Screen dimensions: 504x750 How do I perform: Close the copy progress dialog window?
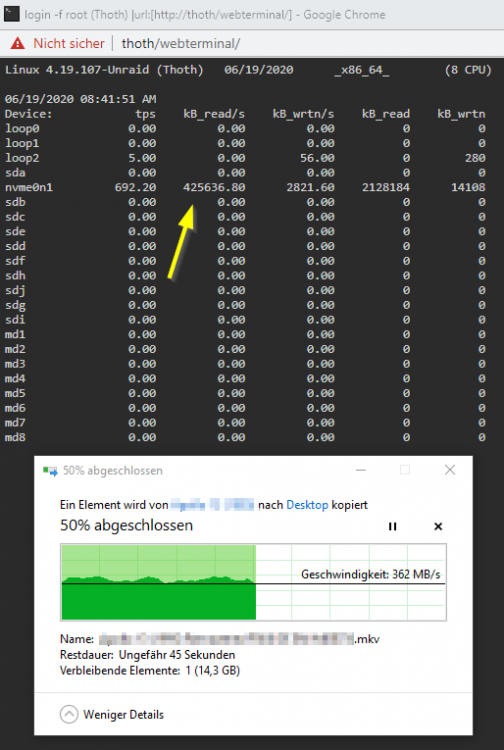[x=449, y=470]
